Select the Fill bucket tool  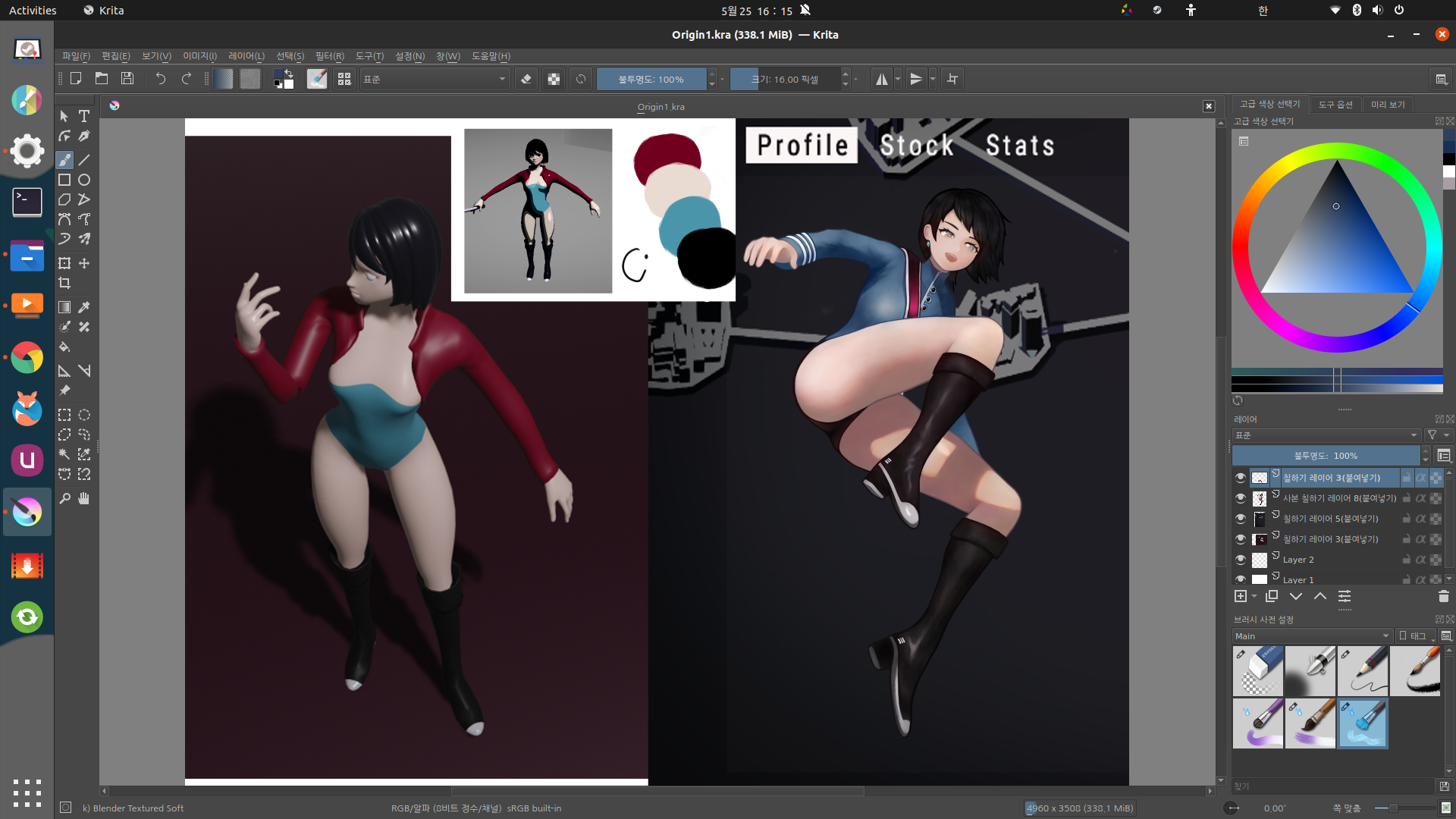tap(64, 347)
